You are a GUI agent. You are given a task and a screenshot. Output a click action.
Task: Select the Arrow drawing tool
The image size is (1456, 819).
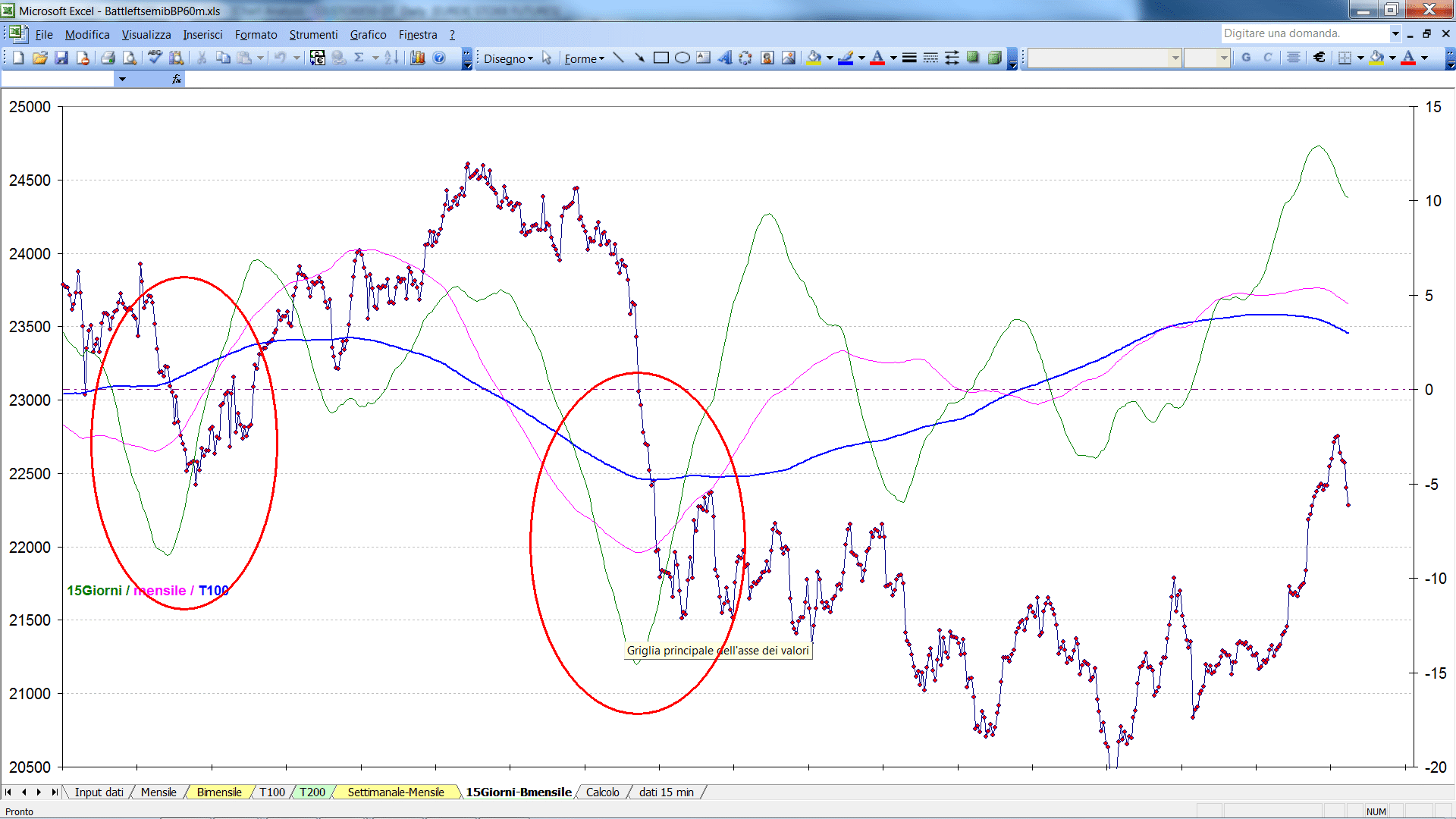click(x=639, y=58)
